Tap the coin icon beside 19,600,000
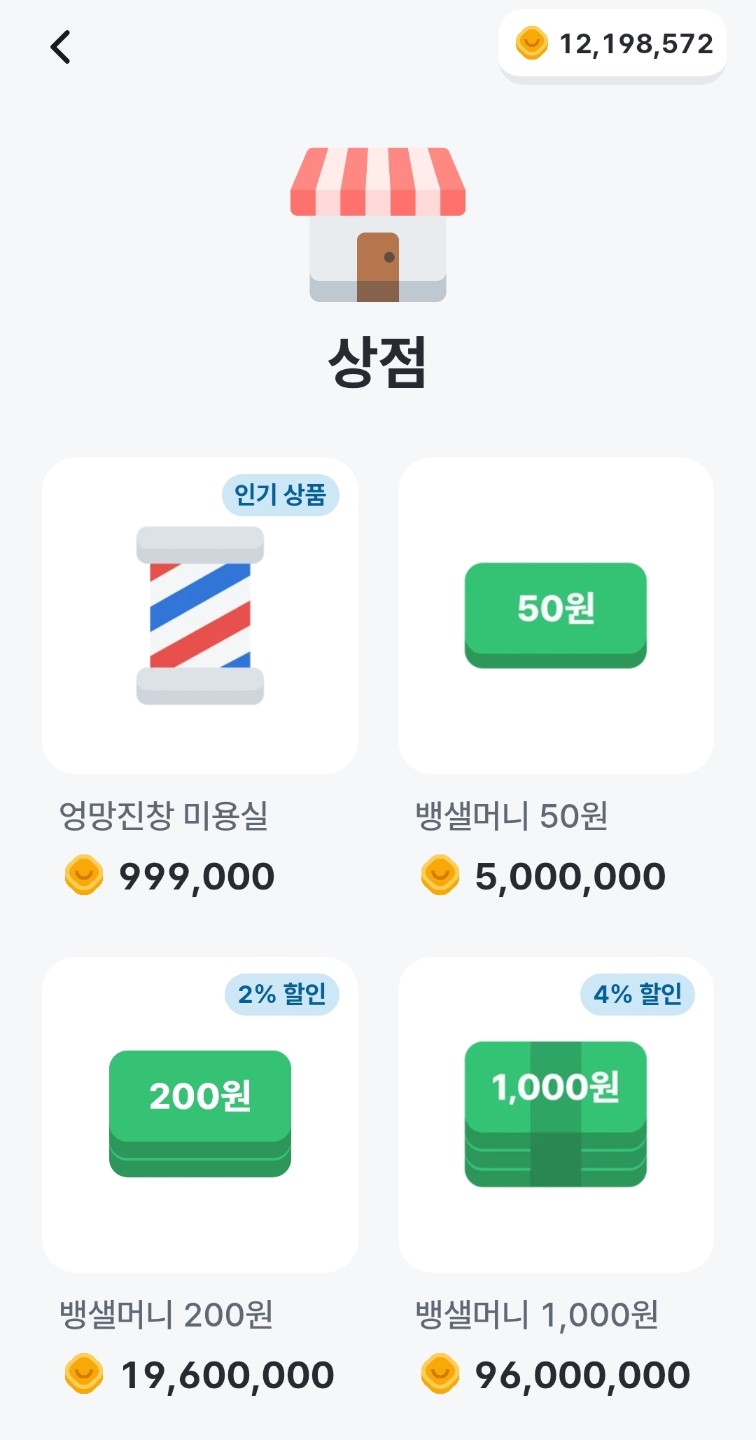This screenshot has width=756, height=1440. point(84,1375)
